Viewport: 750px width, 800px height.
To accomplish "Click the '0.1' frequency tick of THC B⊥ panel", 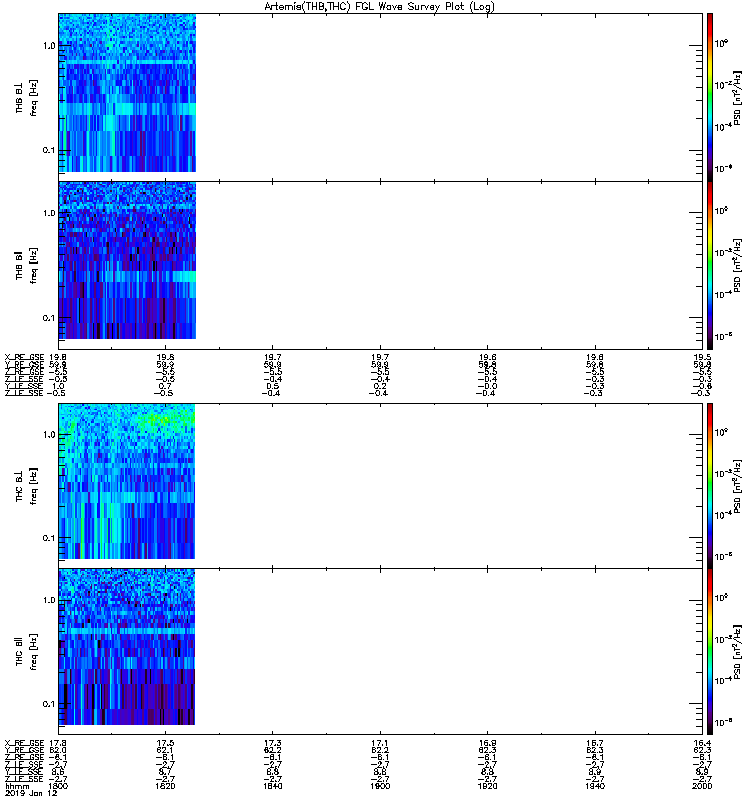I will (x=49, y=538).
